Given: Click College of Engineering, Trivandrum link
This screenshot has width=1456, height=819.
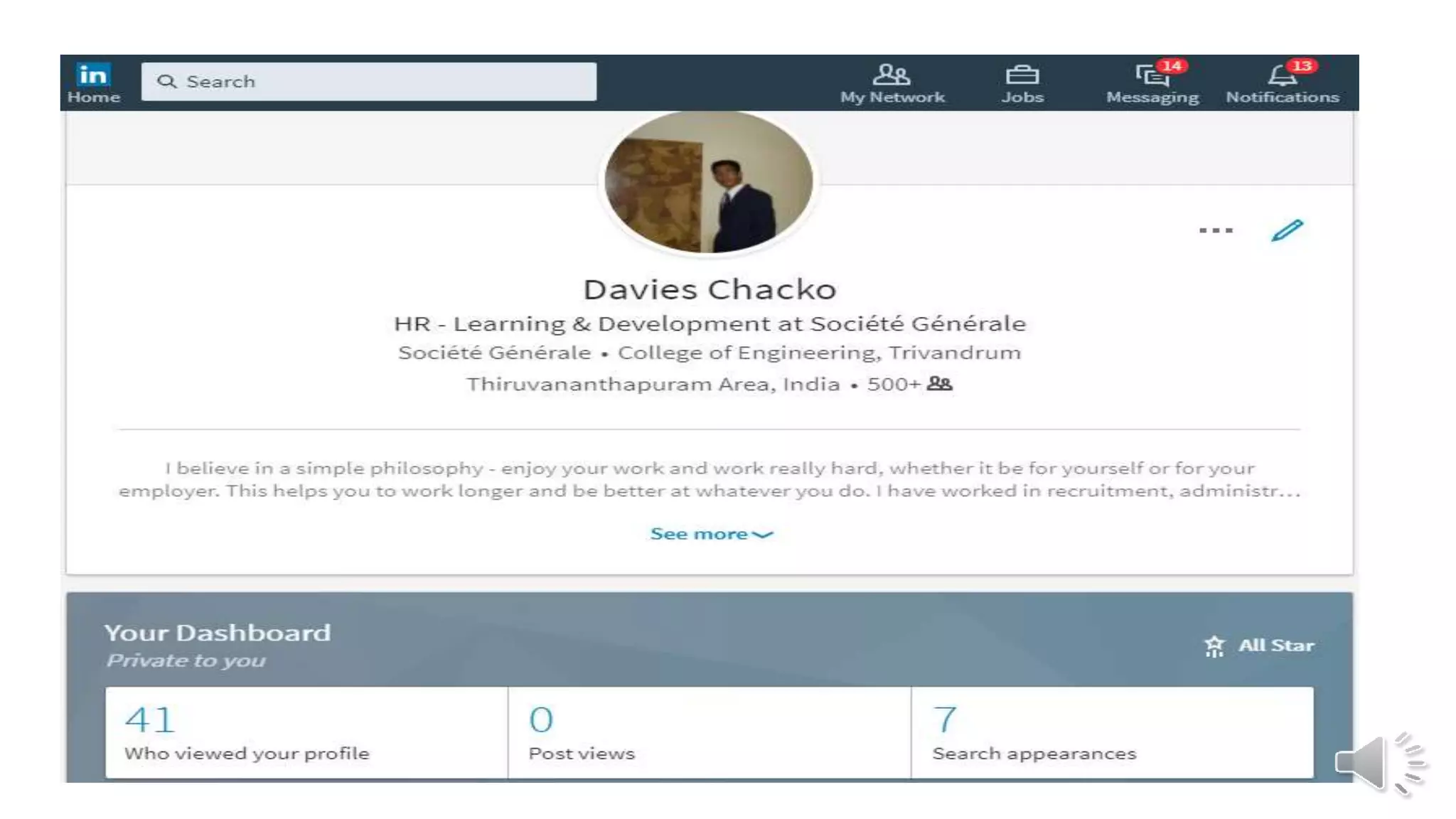Looking at the screenshot, I should click(819, 353).
